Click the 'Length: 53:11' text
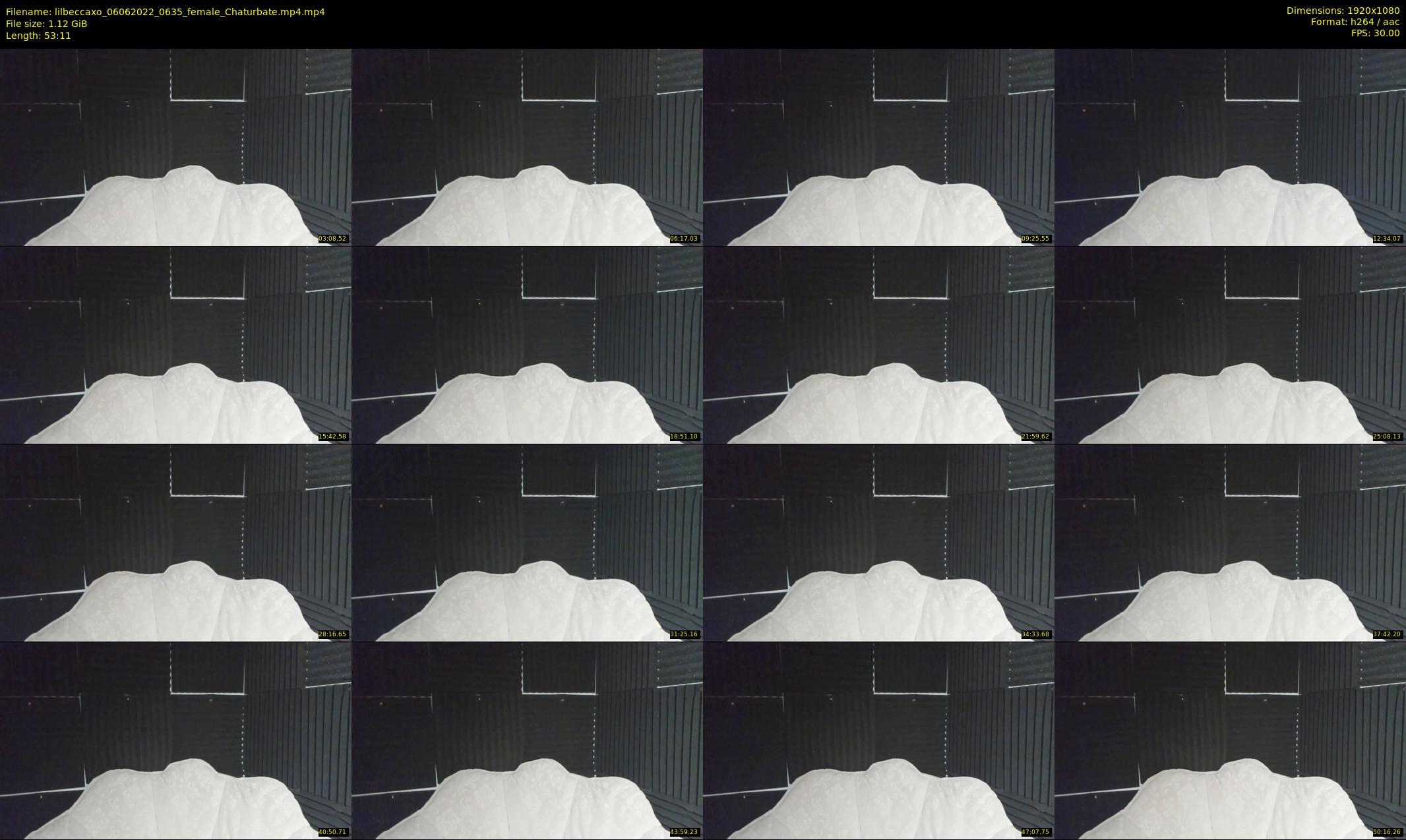The image size is (1406, 840). click(38, 36)
